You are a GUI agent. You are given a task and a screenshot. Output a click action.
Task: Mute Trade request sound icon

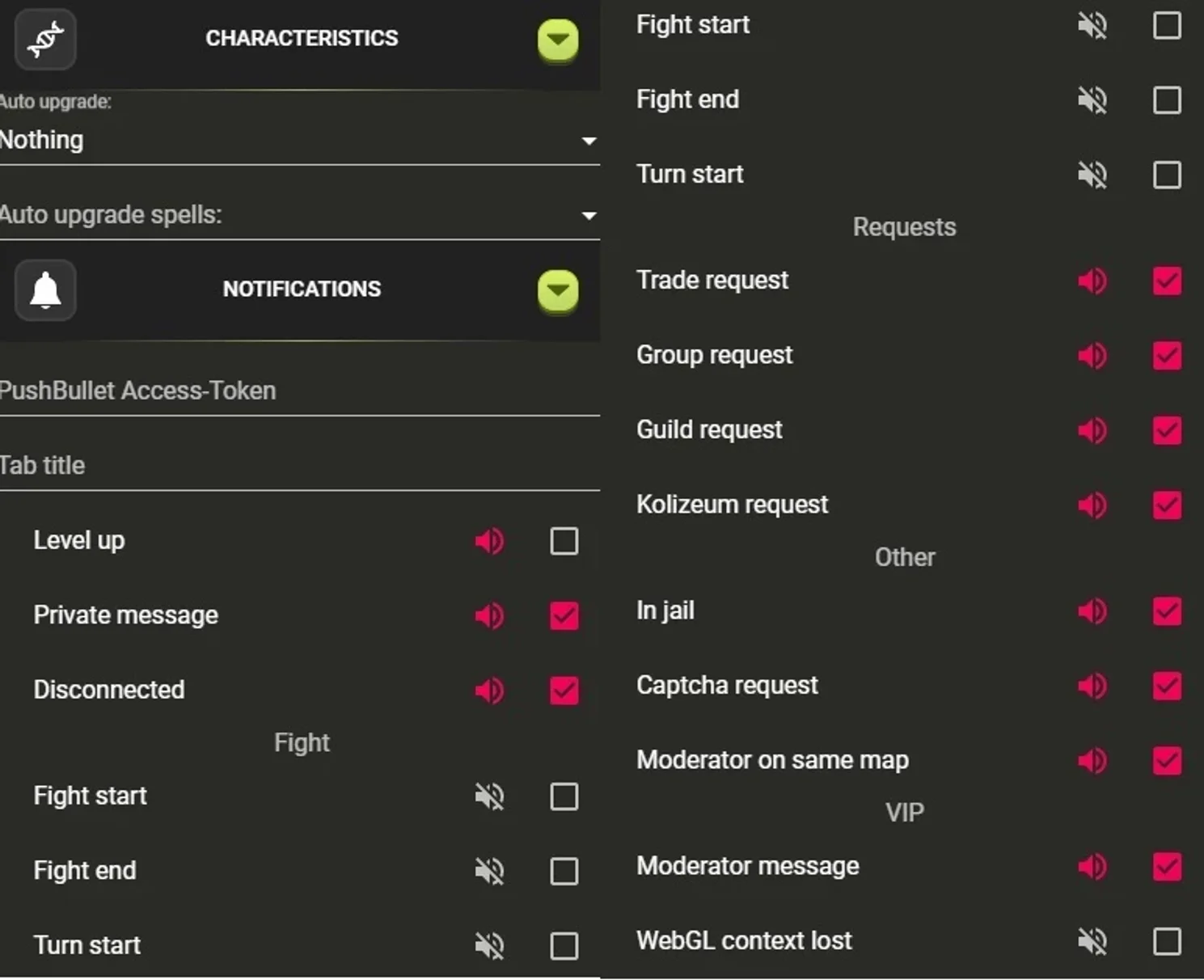1092,281
